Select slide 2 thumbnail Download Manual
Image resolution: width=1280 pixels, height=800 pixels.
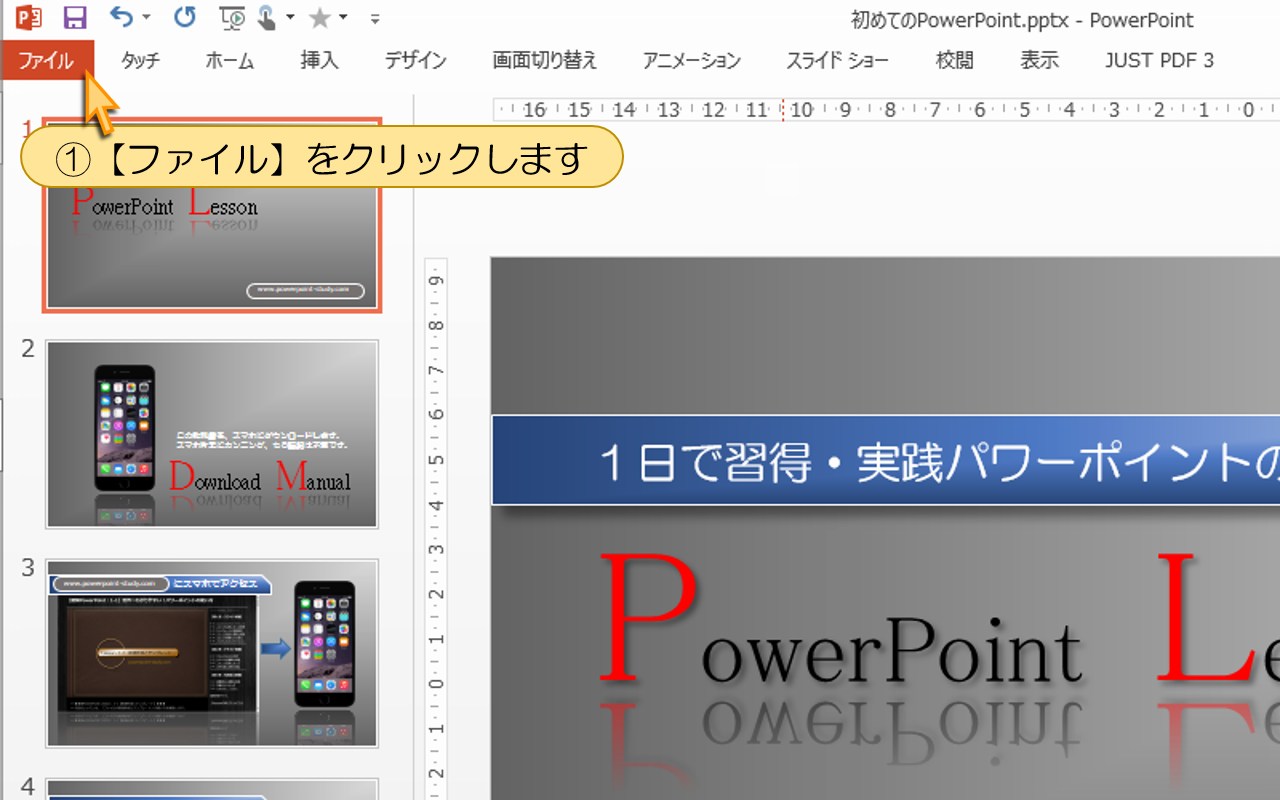pos(212,434)
